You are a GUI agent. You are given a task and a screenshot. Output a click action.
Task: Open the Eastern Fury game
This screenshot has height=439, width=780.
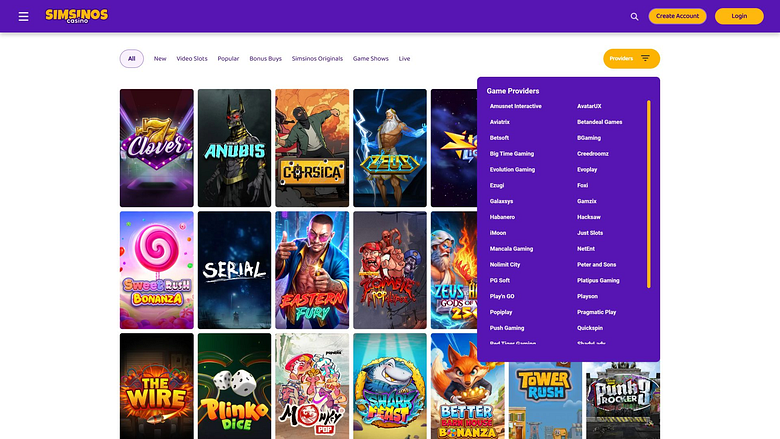(312, 270)
